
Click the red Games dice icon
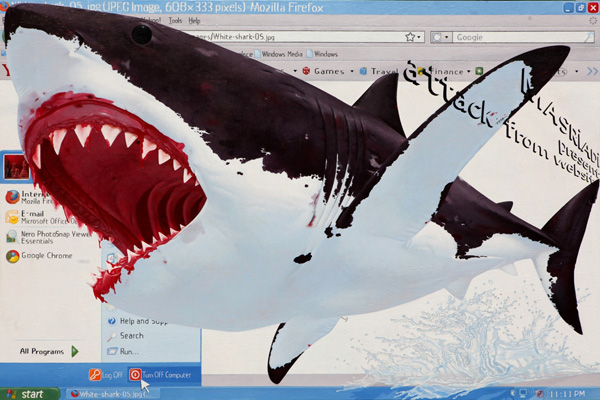click(x=306, y=71)
